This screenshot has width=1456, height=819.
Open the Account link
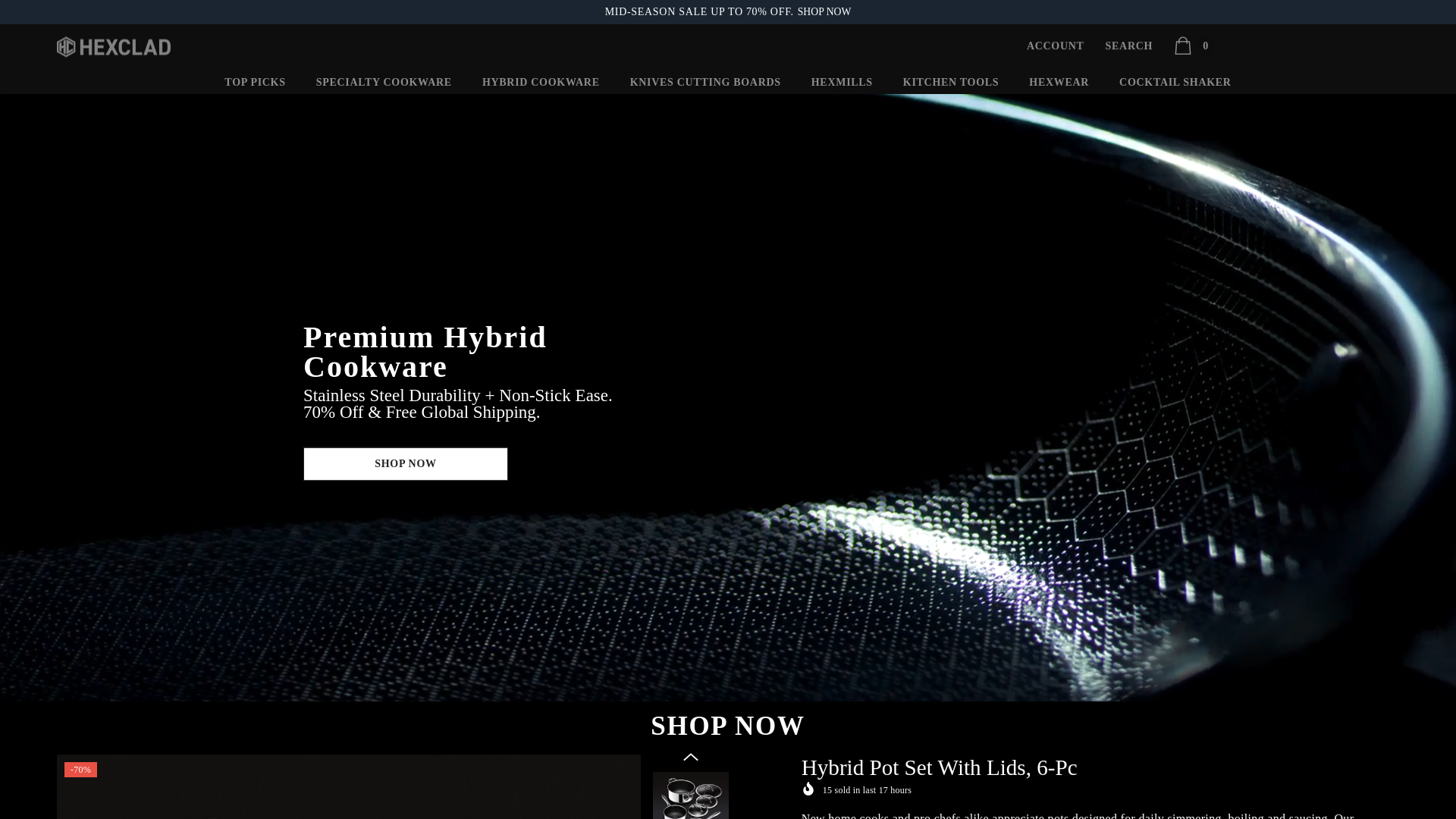[1056, 46]
